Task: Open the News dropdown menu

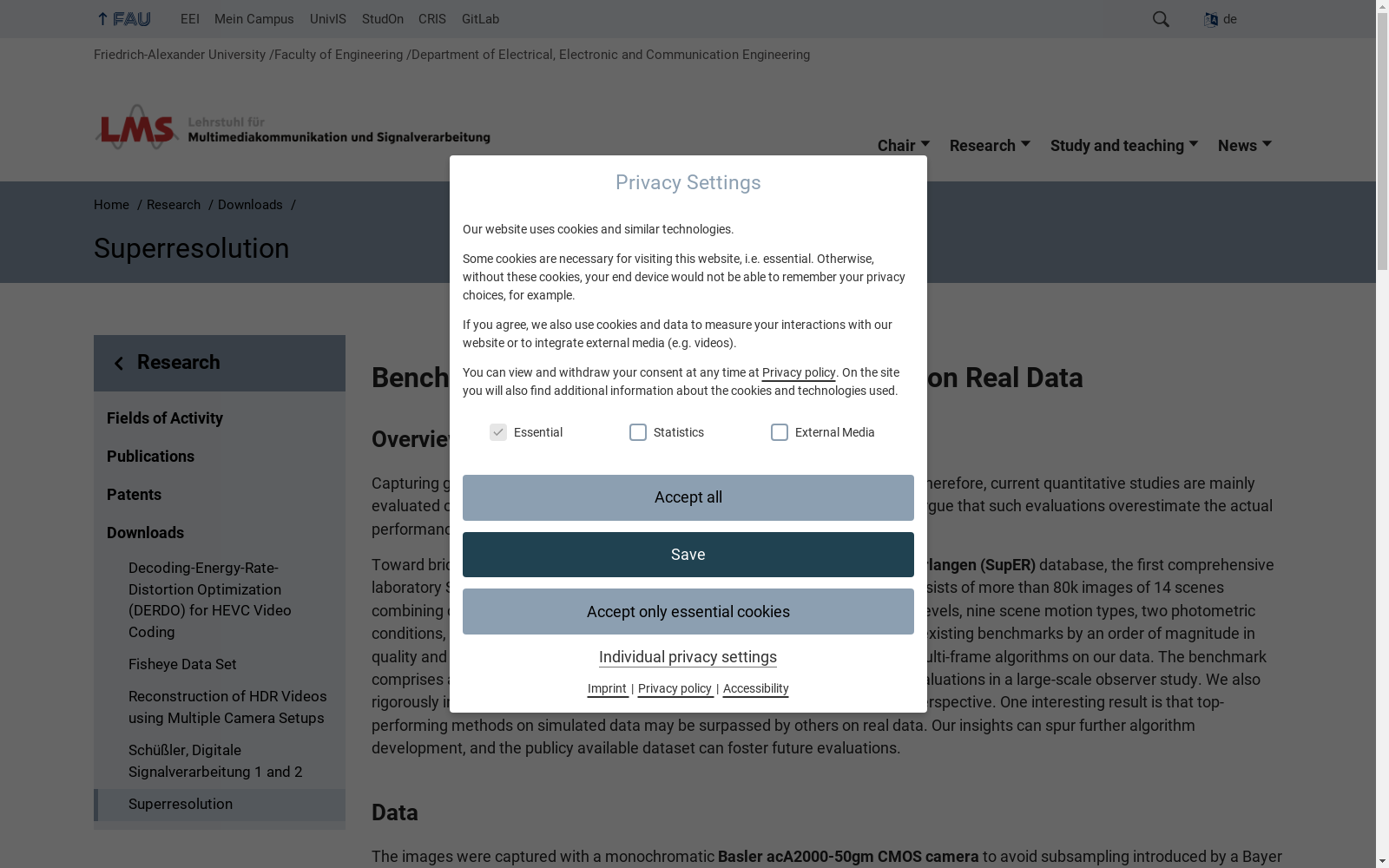Action: [1245, 146]
